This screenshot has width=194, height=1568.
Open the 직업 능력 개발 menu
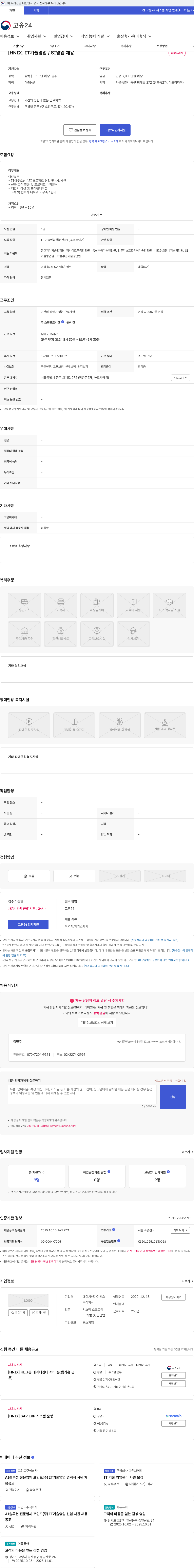pyautogui.click(x=95, y=36)
